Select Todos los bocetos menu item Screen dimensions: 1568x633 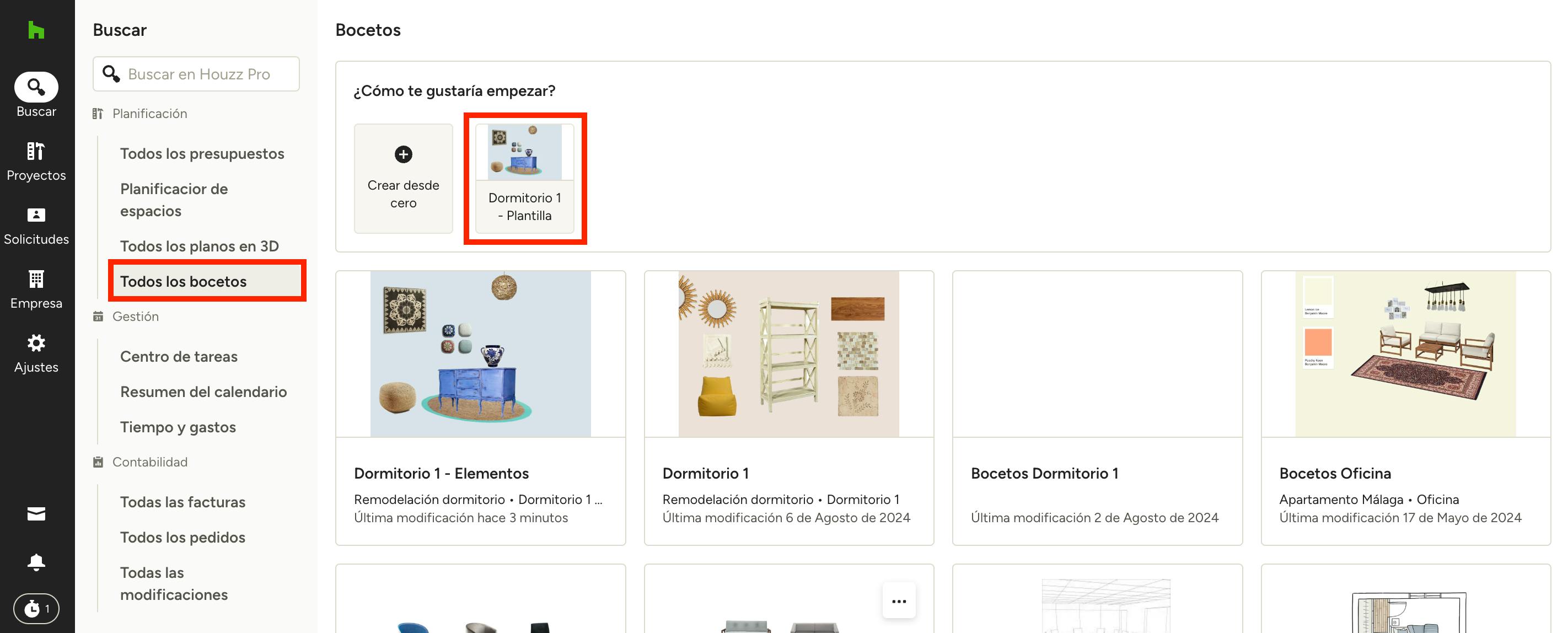click(183, 281)
